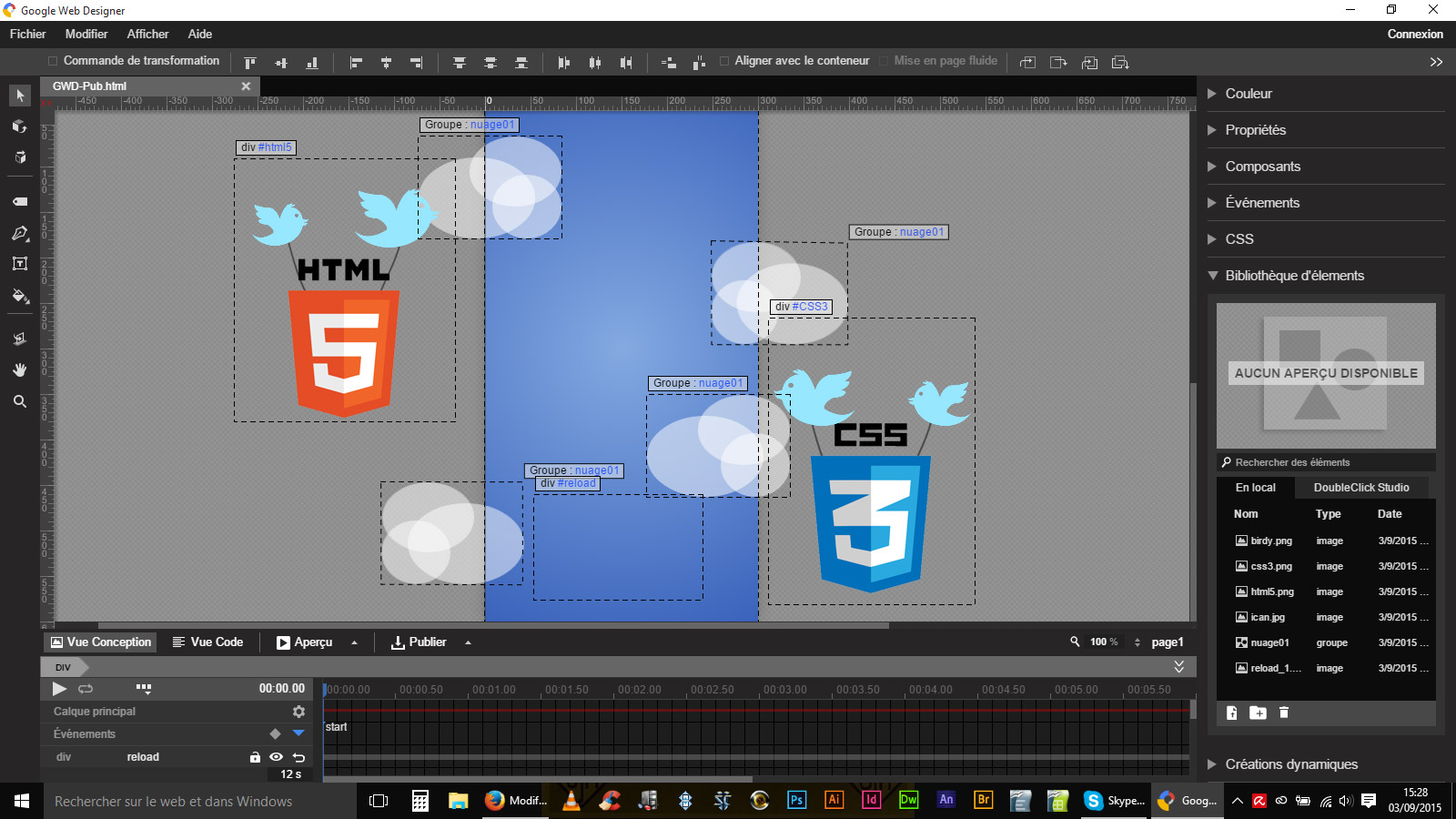The image size is (1456, 819).
Task: Click the distribute left edges icon
Action: point(564,63)
